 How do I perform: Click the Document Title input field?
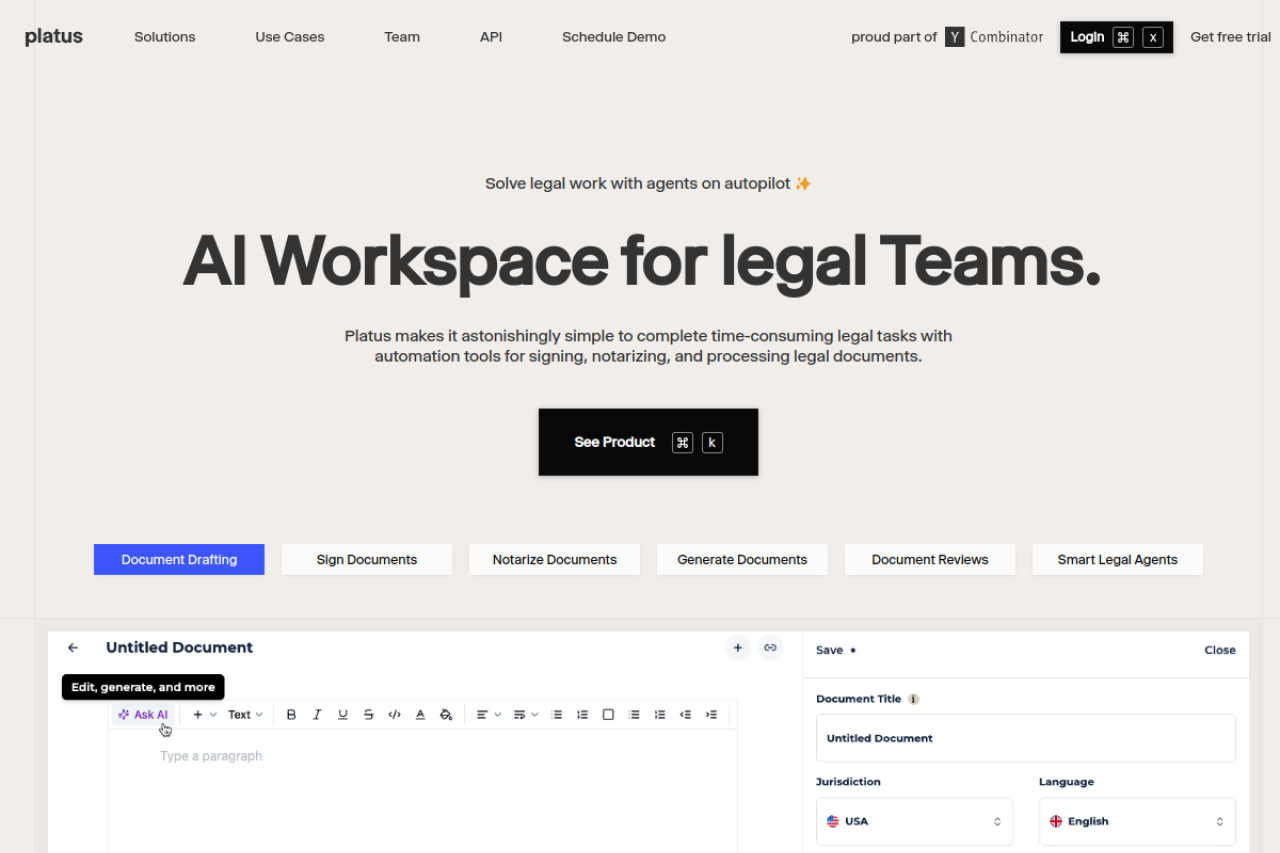pos(1026,738)
